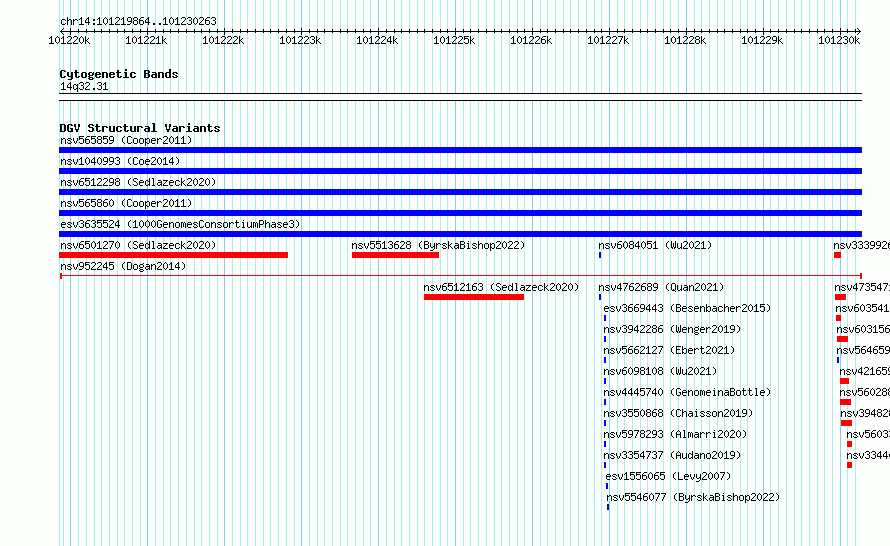Click the chr14:101219864..101230263 coordinate label

pyautogui.click(x=138, y=21)
